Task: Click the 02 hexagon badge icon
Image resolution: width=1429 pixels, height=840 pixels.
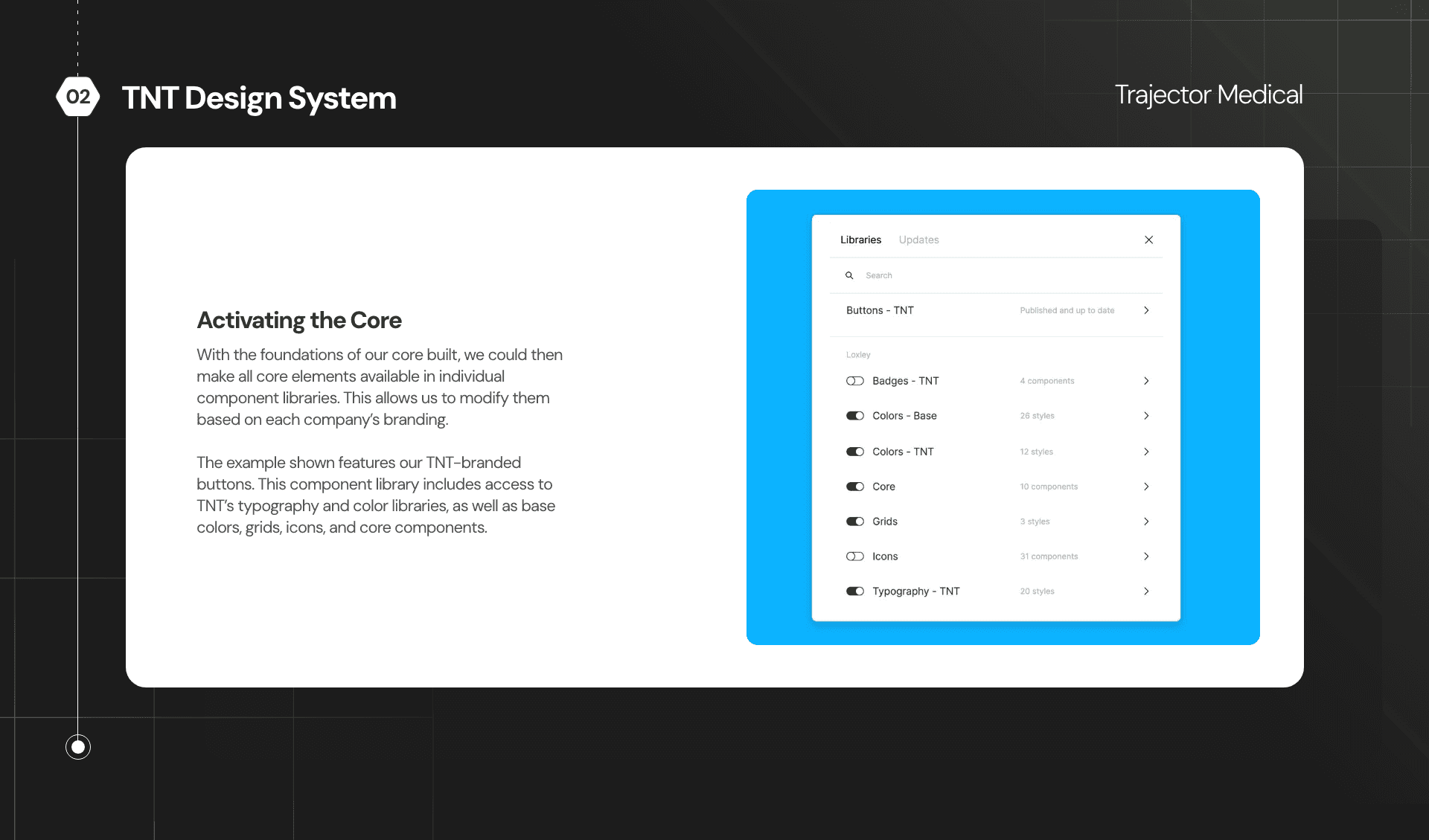Action: click(x=78, y=96)
